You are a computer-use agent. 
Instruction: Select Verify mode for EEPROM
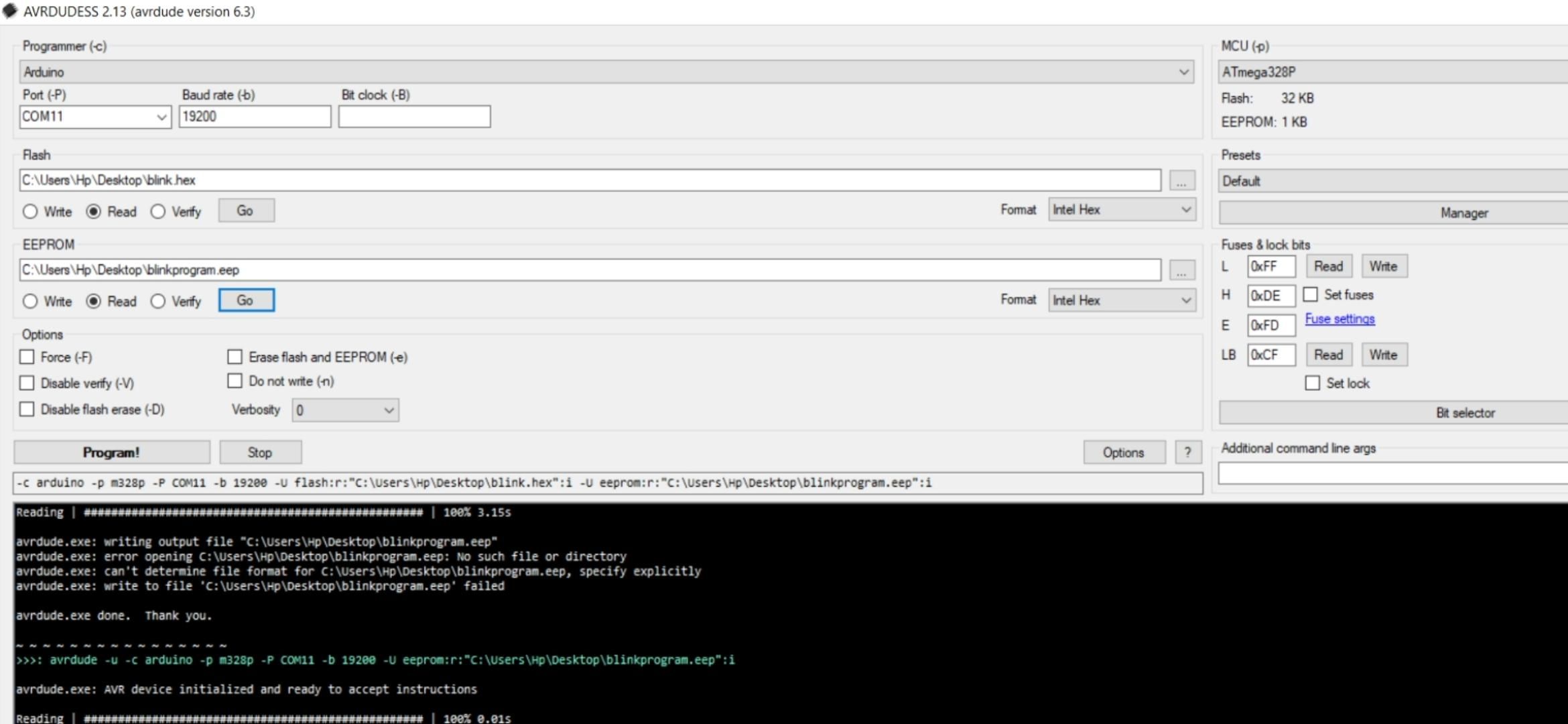[158, 301]
